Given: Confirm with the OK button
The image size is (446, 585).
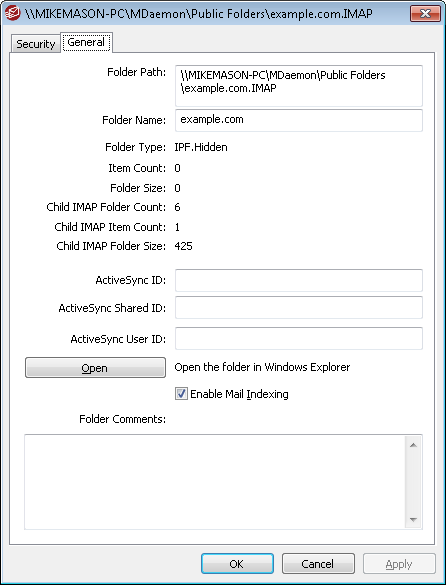Looking at the screenshot, I should (x=237, y=564).
